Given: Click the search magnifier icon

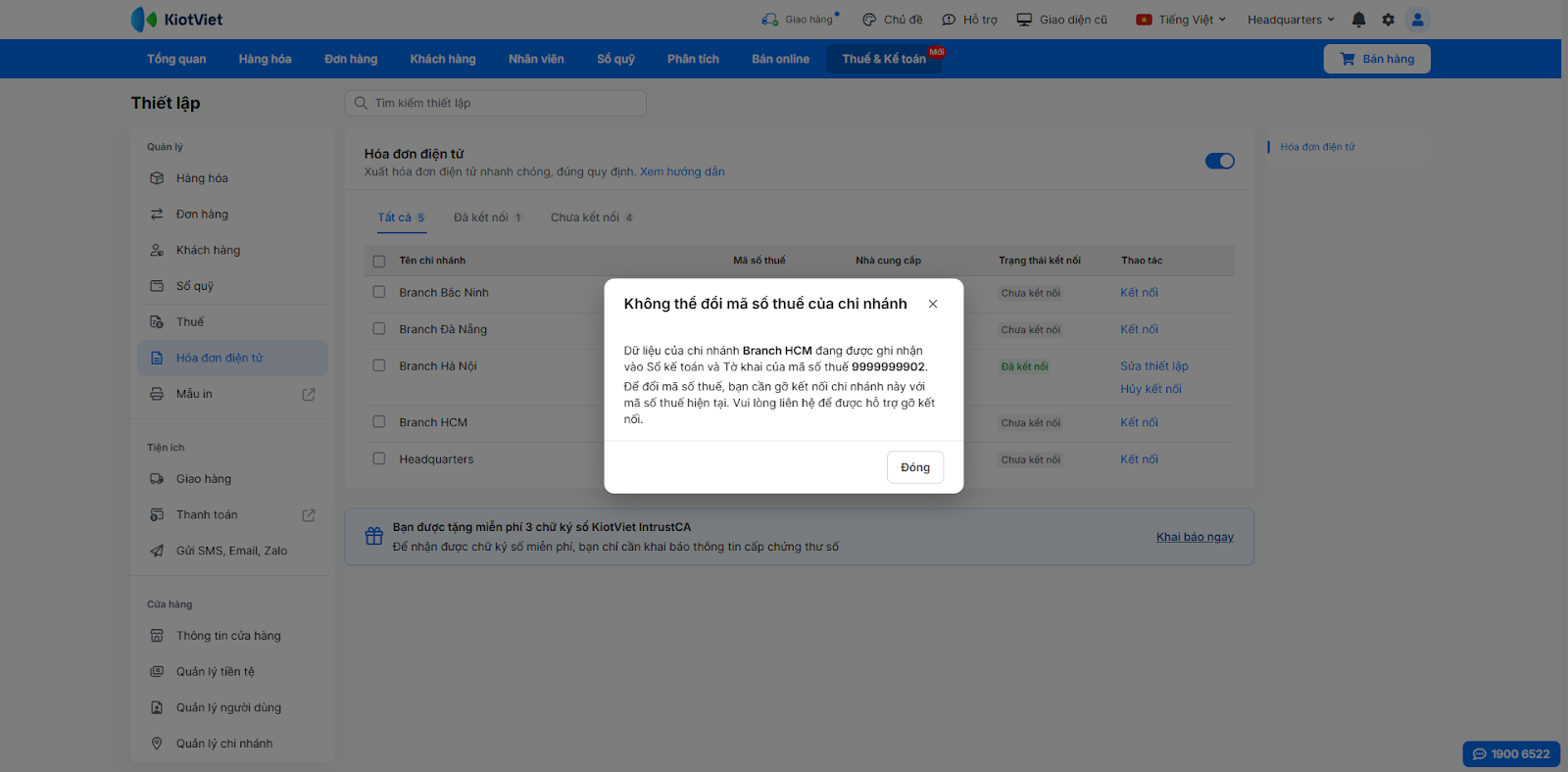Looking at the screenshot, I should 361,103.
